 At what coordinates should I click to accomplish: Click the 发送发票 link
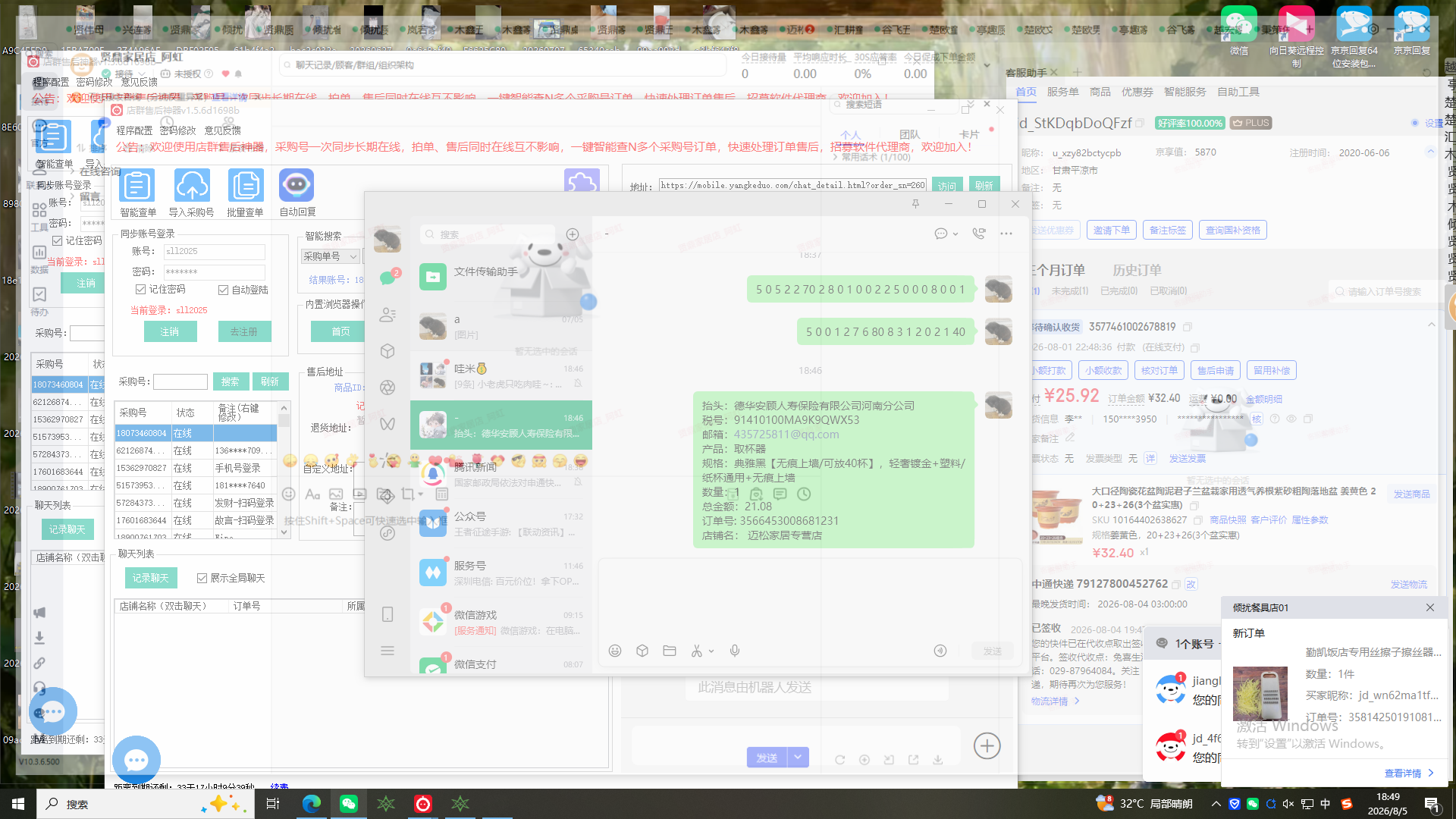pos(1187,458)
